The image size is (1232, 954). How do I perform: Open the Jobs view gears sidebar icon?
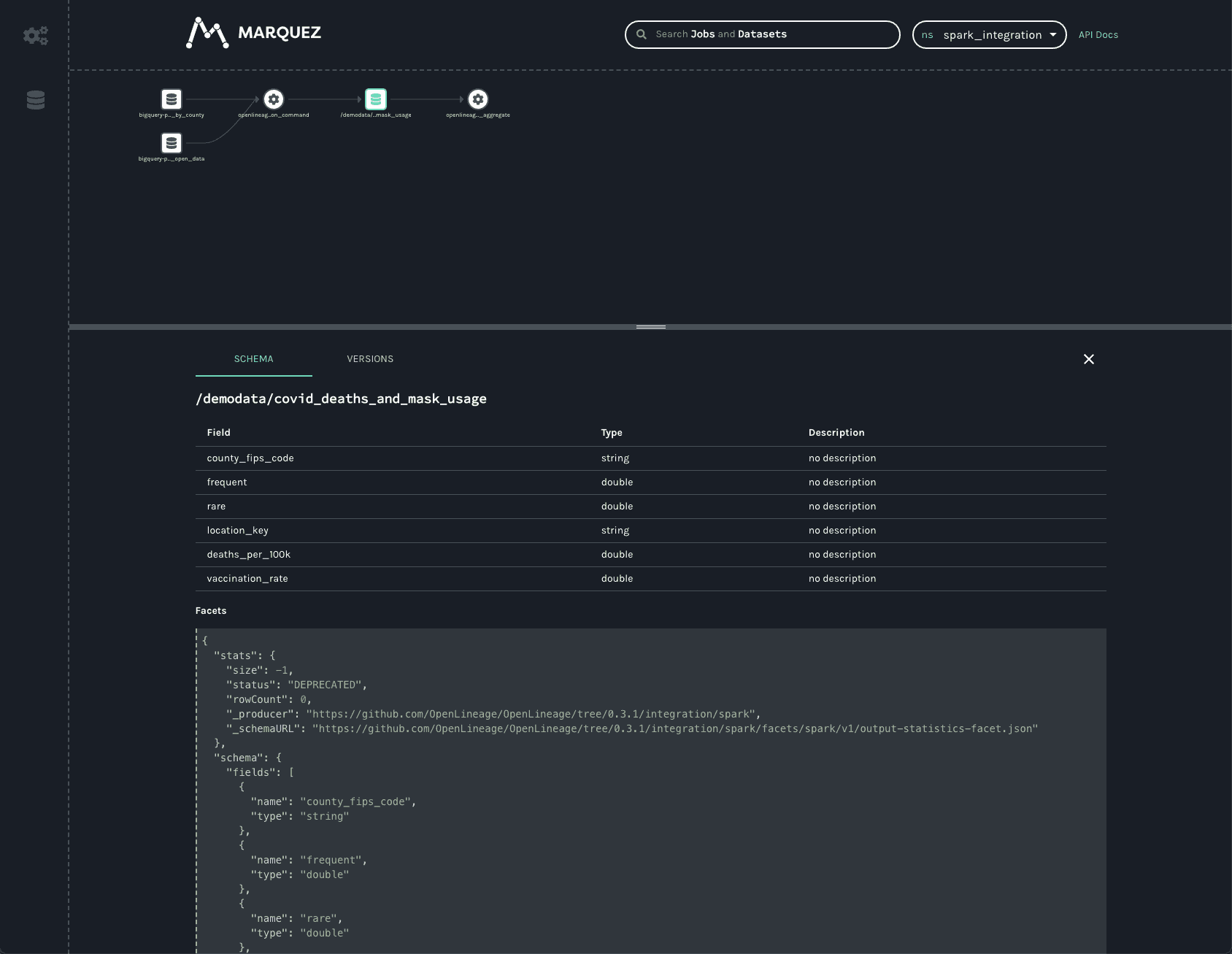coord(35,36)
